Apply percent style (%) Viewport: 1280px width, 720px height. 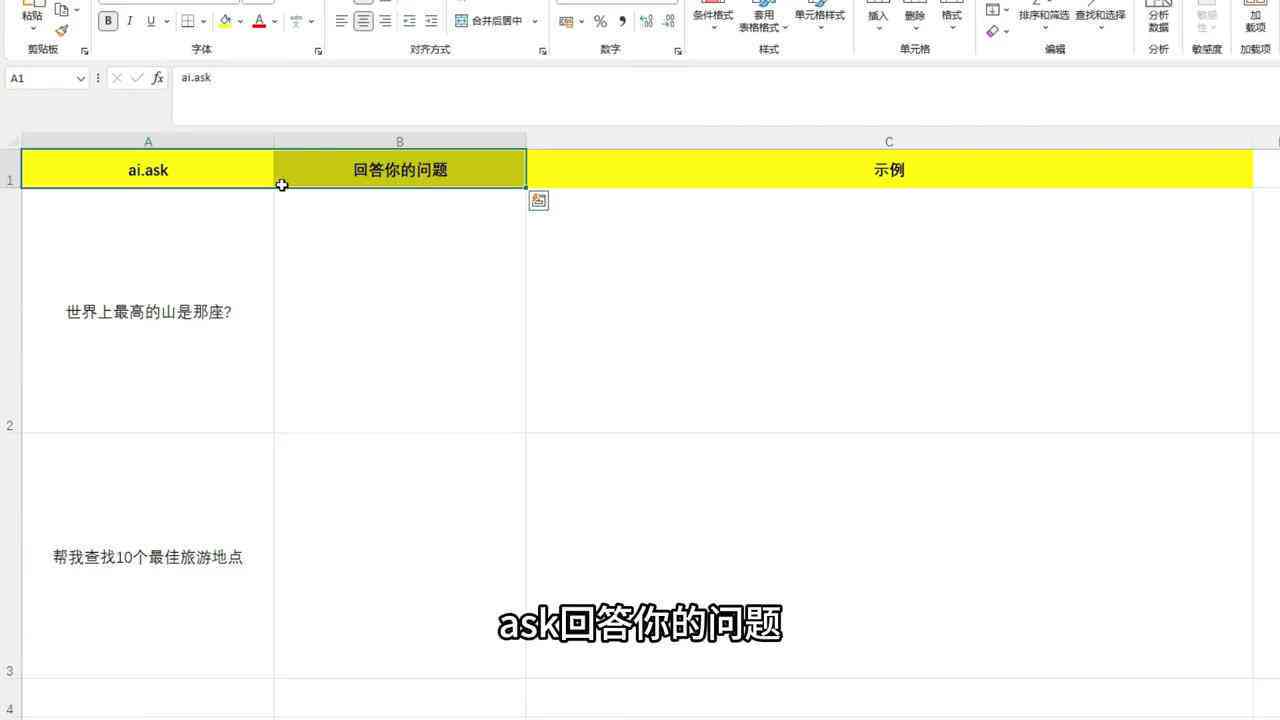[x=600, y=21]
